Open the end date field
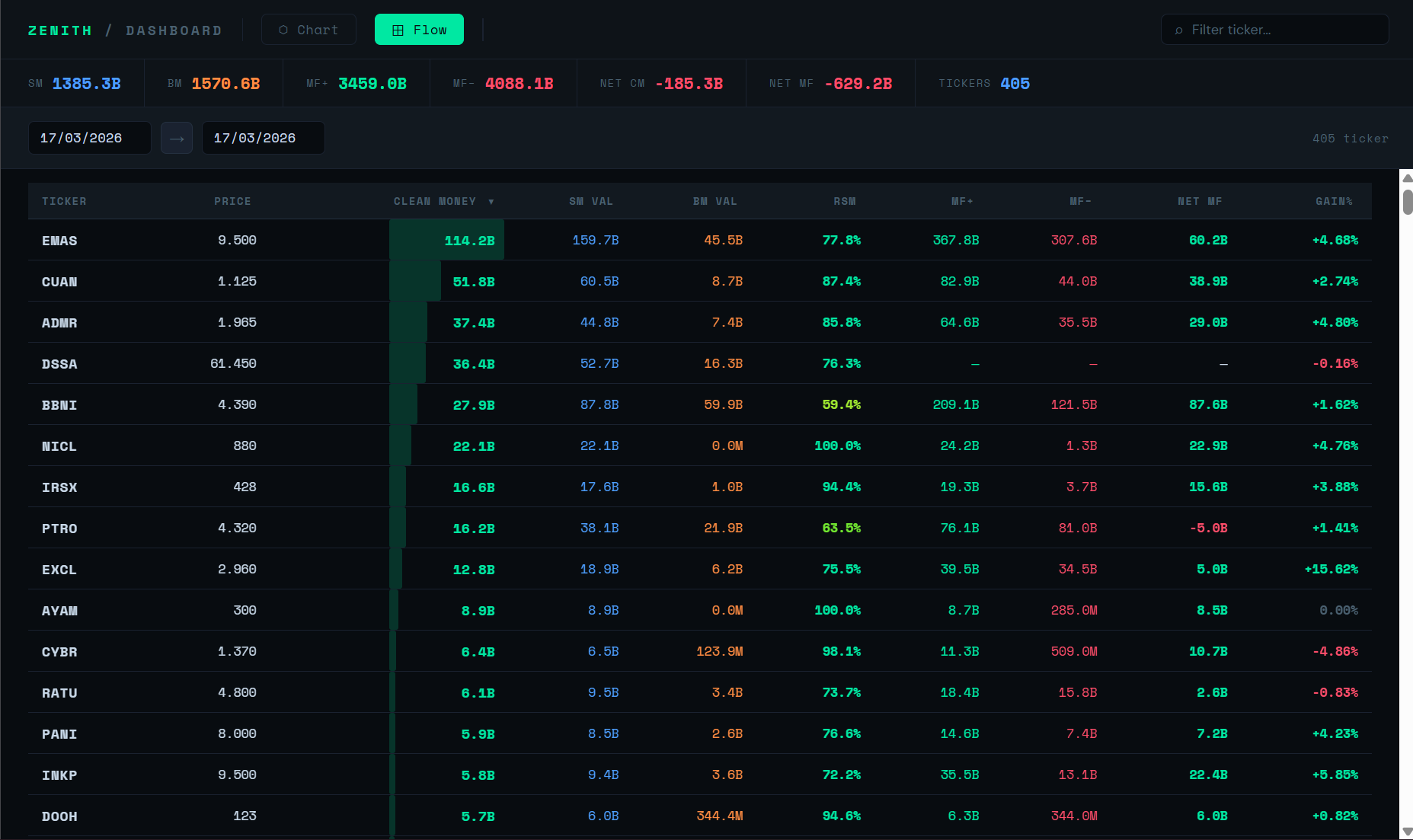 263,138
